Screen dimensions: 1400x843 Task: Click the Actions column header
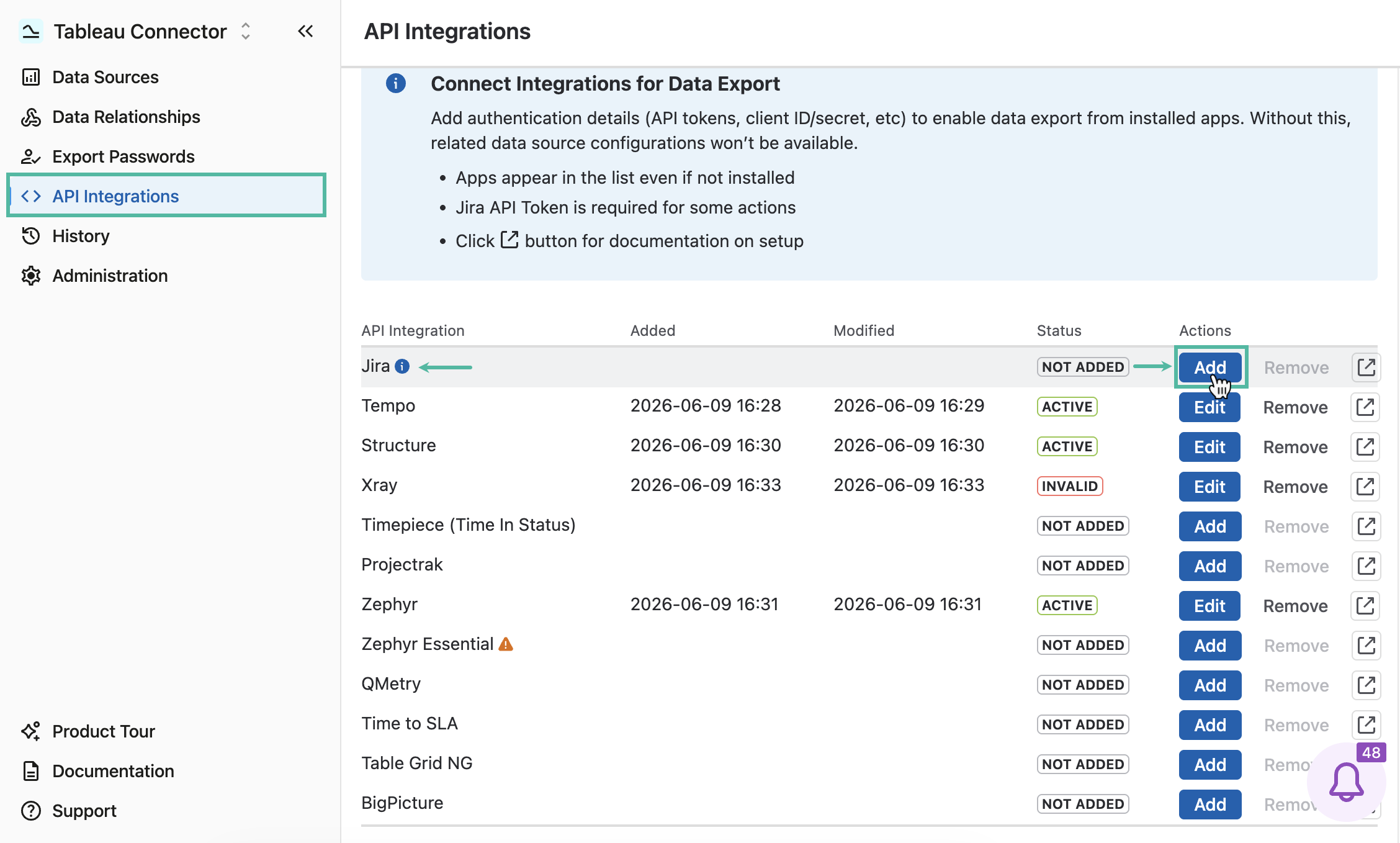pyautogui.click(x=1205, y=330)
